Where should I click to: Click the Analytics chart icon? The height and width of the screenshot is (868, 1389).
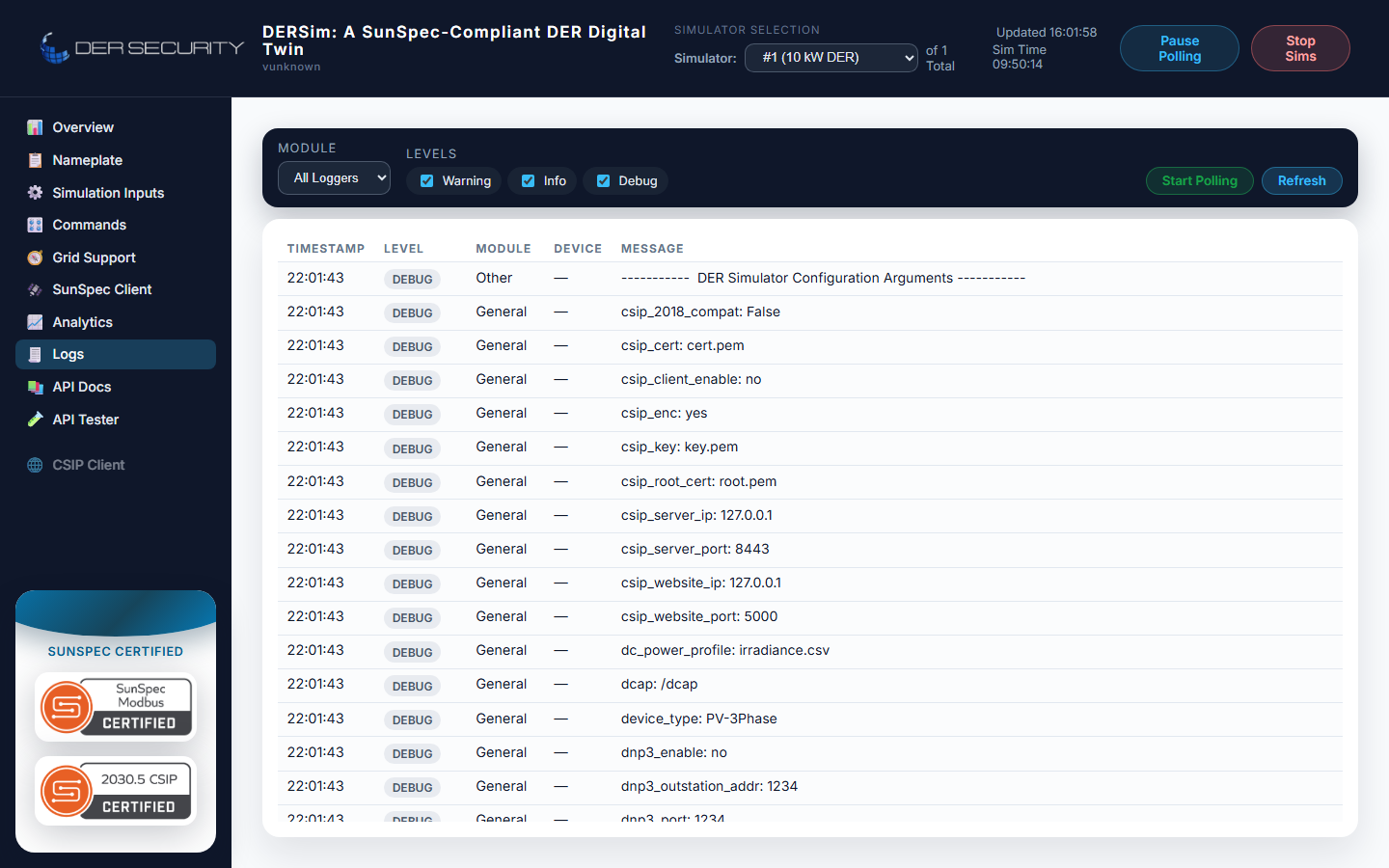point(35,322)
